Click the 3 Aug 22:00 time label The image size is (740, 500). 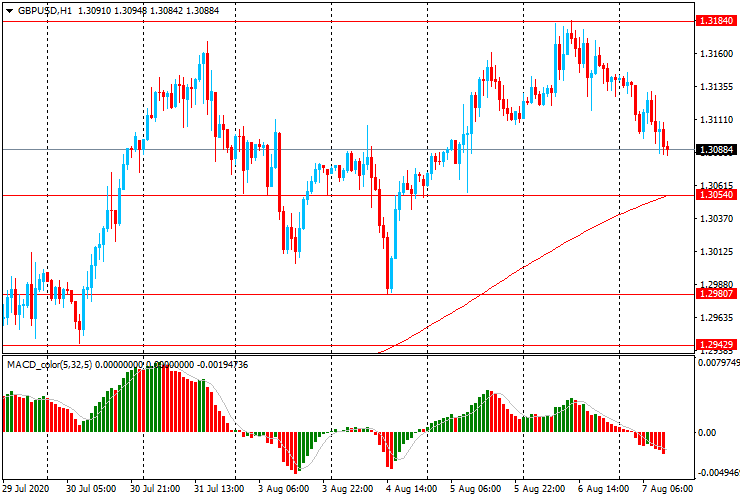click(347, 488)
